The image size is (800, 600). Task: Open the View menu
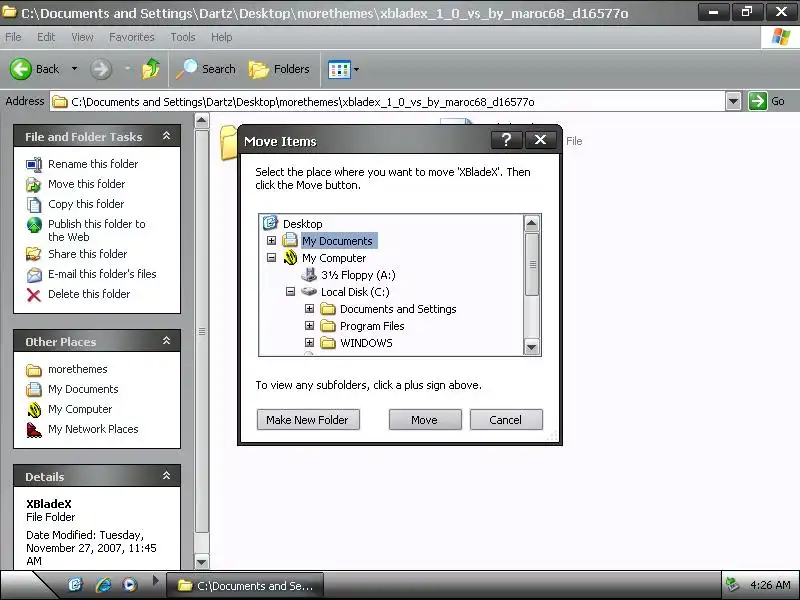[x=82, y=37]
